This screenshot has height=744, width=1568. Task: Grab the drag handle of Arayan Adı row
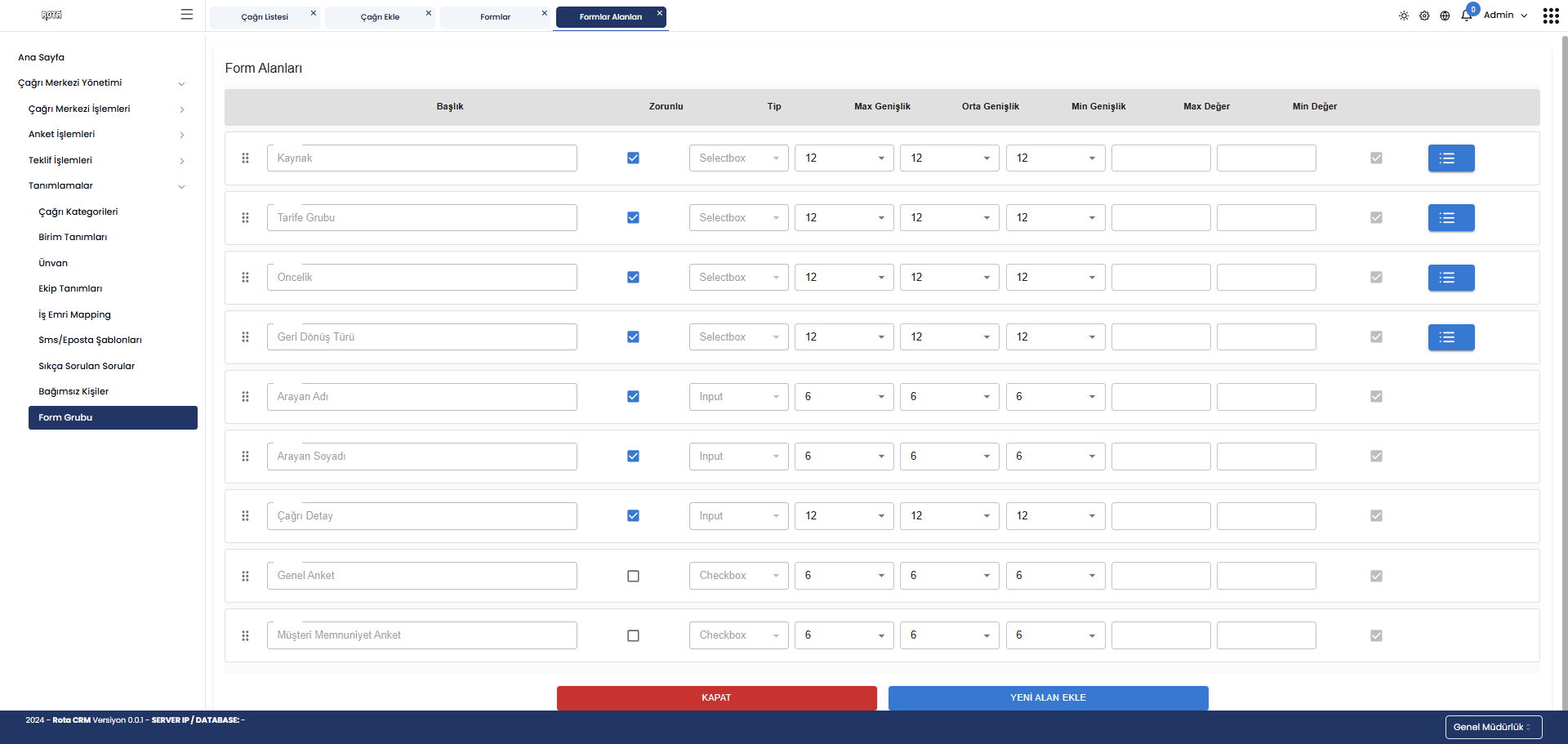point(245,397)
